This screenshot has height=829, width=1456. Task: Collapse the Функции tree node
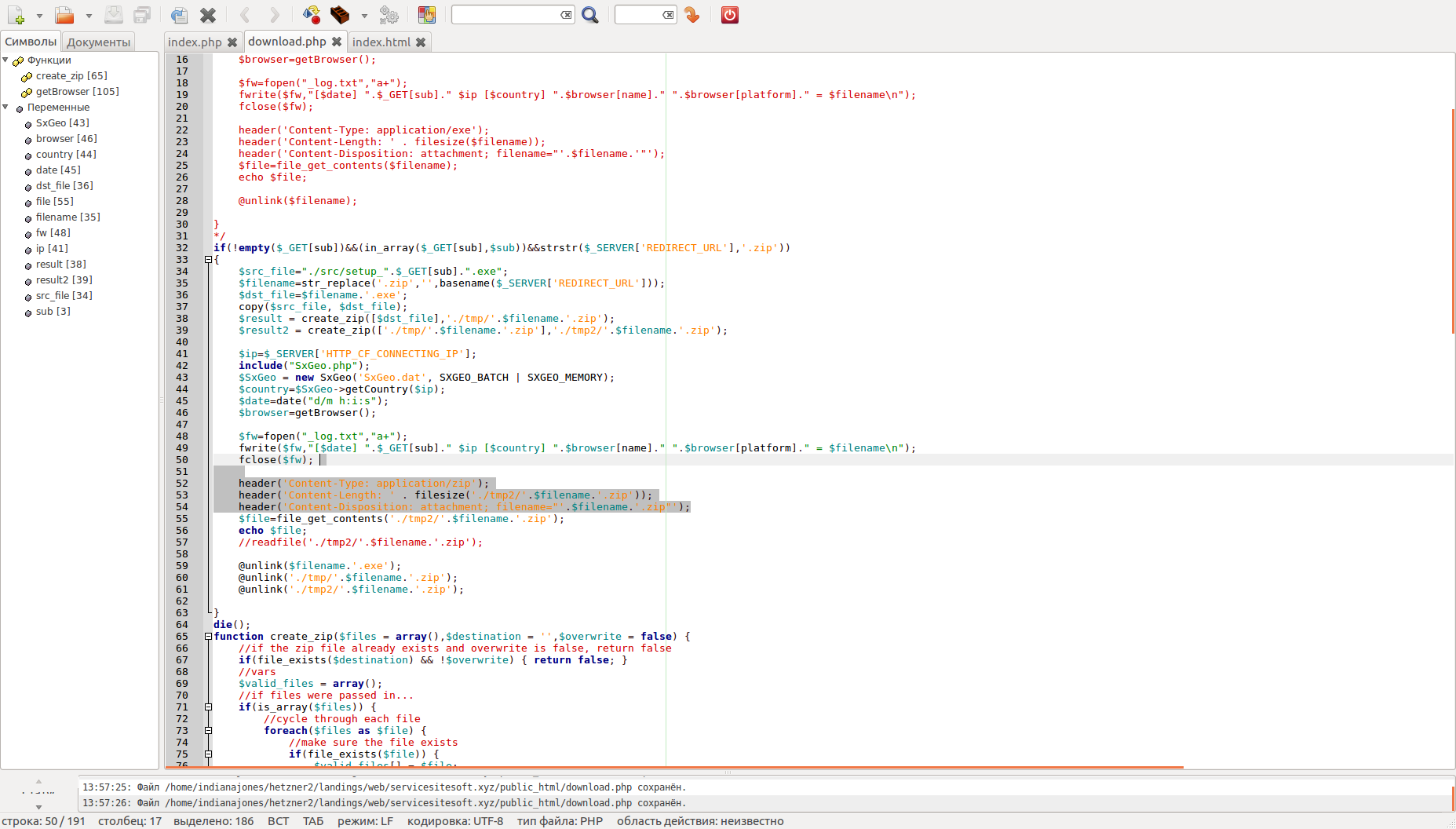pos(5,60)
